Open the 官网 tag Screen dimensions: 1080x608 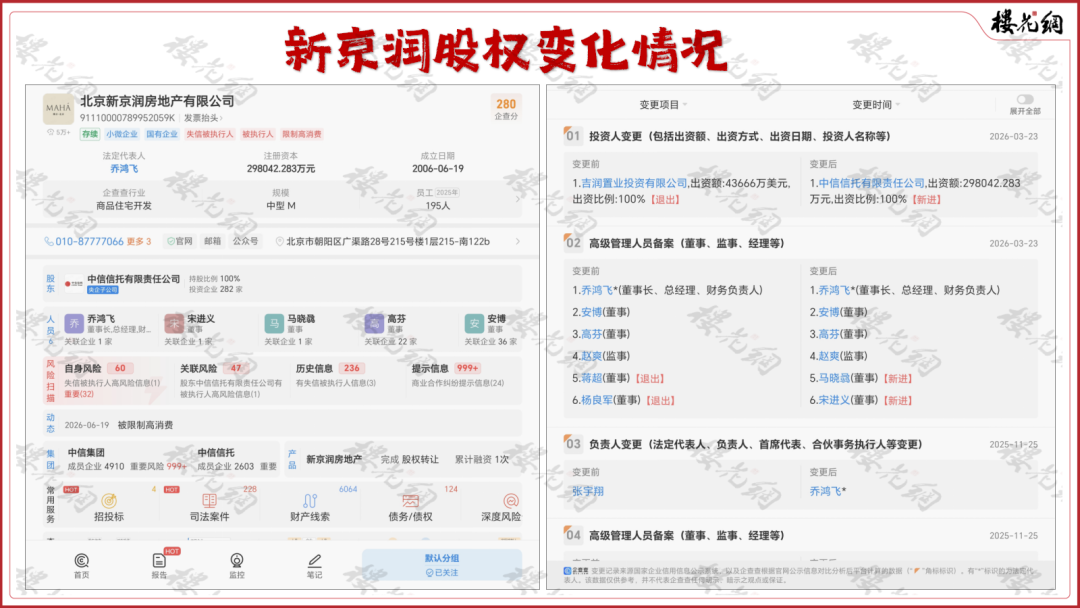point(180,242)
